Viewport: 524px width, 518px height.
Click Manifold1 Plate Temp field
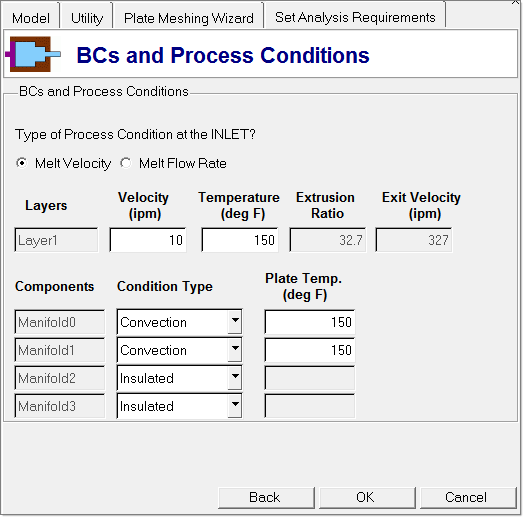309,350
